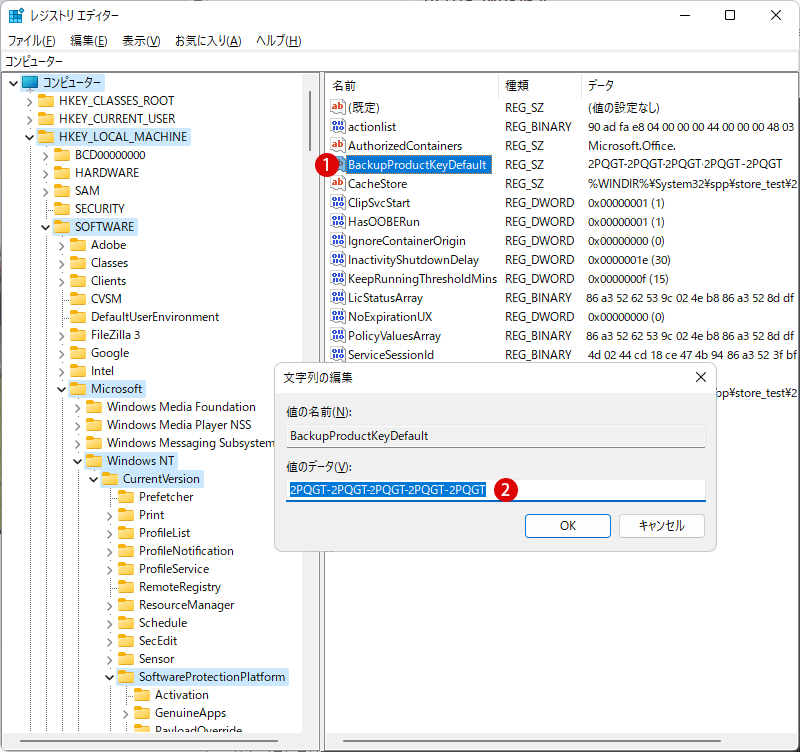This screenshot has height=752, width=800.
Task: Collapse the Microsoft key
Action: [x=62, y=389]
